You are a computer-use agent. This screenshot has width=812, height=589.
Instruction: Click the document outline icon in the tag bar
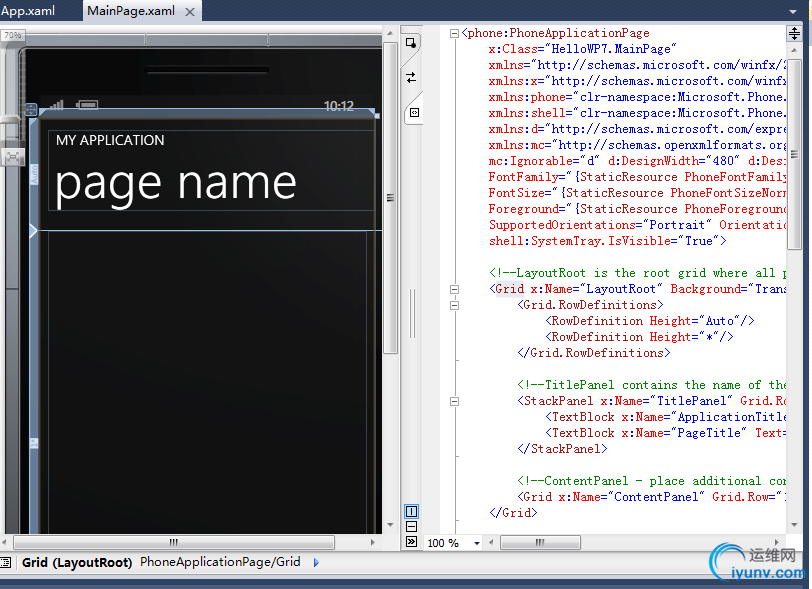(6, 562)
